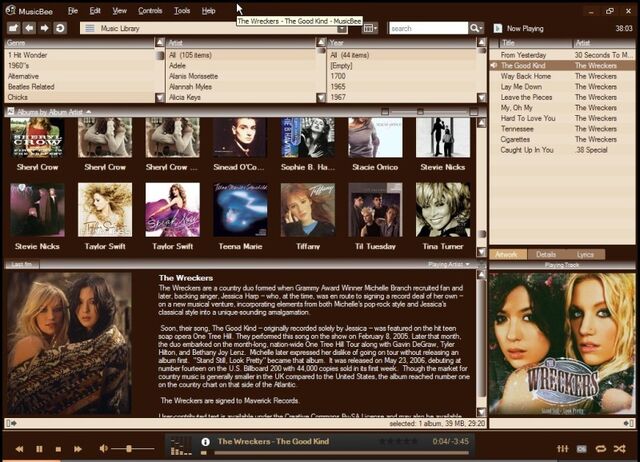The width and height of the screenshot is (640, 462).
Task: Click album grid scroll-down arrow
Action: coord(482,252)
